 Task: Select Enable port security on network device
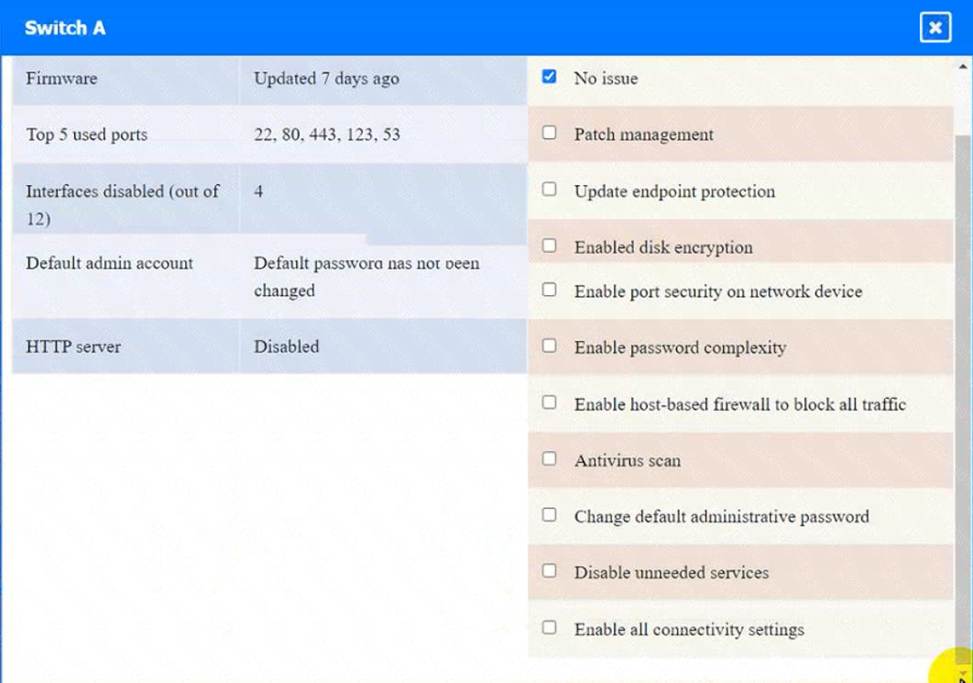(549, 290)
